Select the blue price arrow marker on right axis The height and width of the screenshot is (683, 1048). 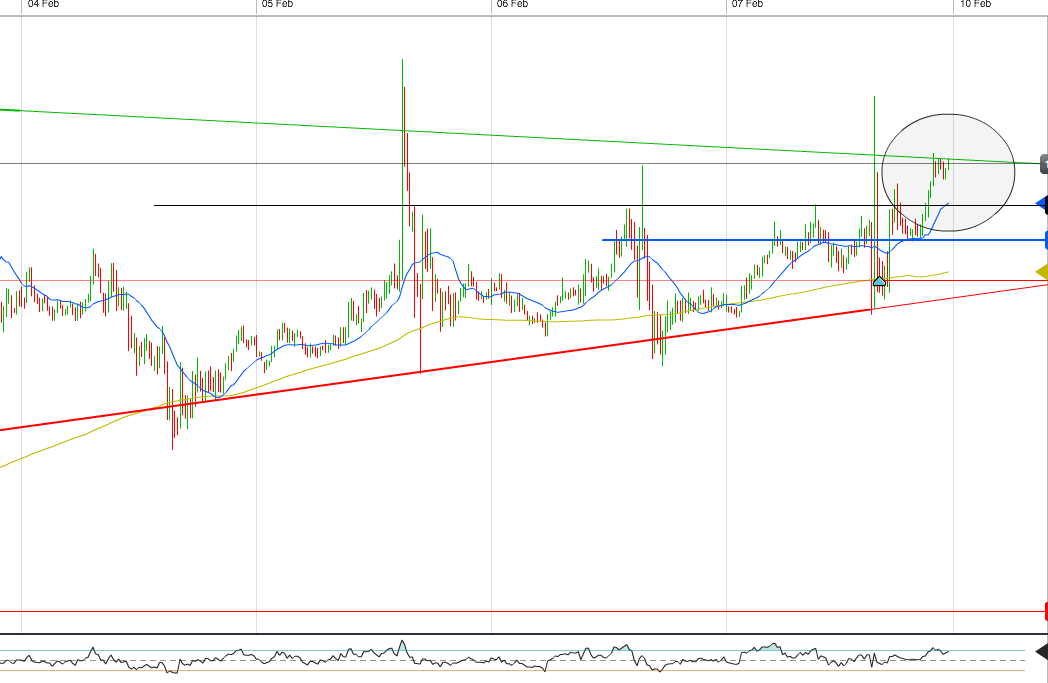point(1042,204)
